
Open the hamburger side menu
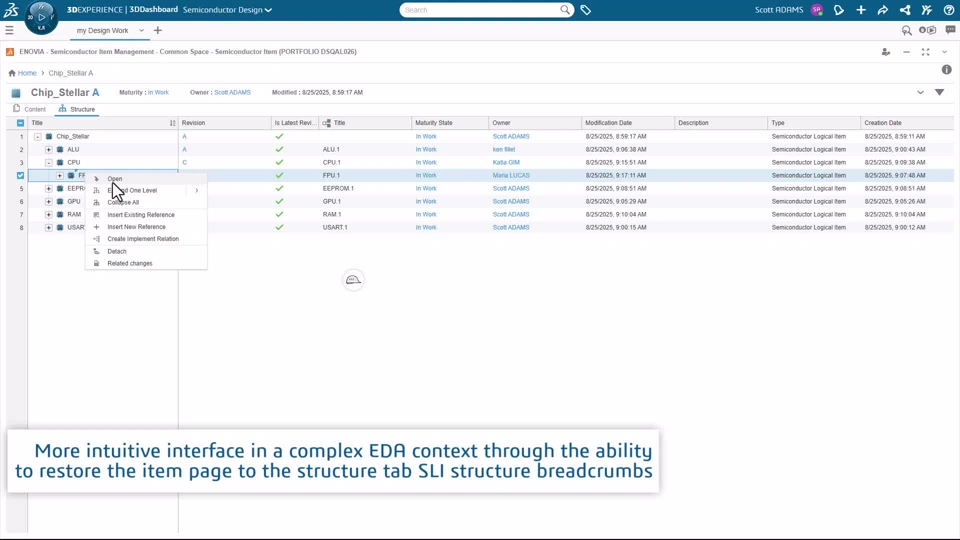(9, 30)
